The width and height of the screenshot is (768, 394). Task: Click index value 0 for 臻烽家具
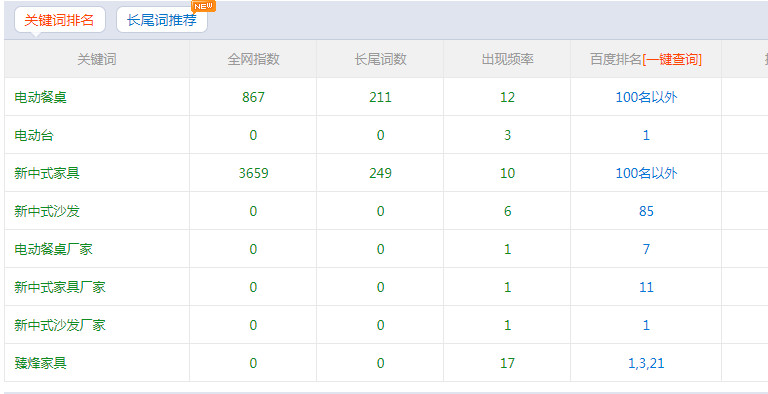253,363
